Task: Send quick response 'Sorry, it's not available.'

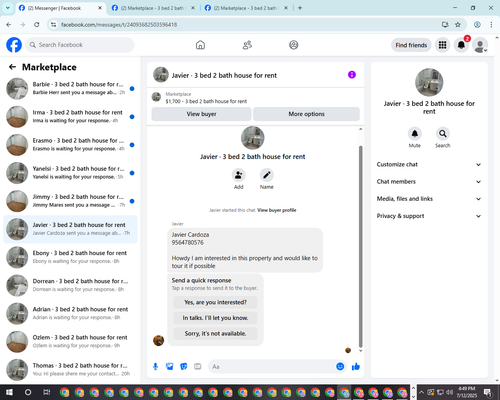Action: 215,333
